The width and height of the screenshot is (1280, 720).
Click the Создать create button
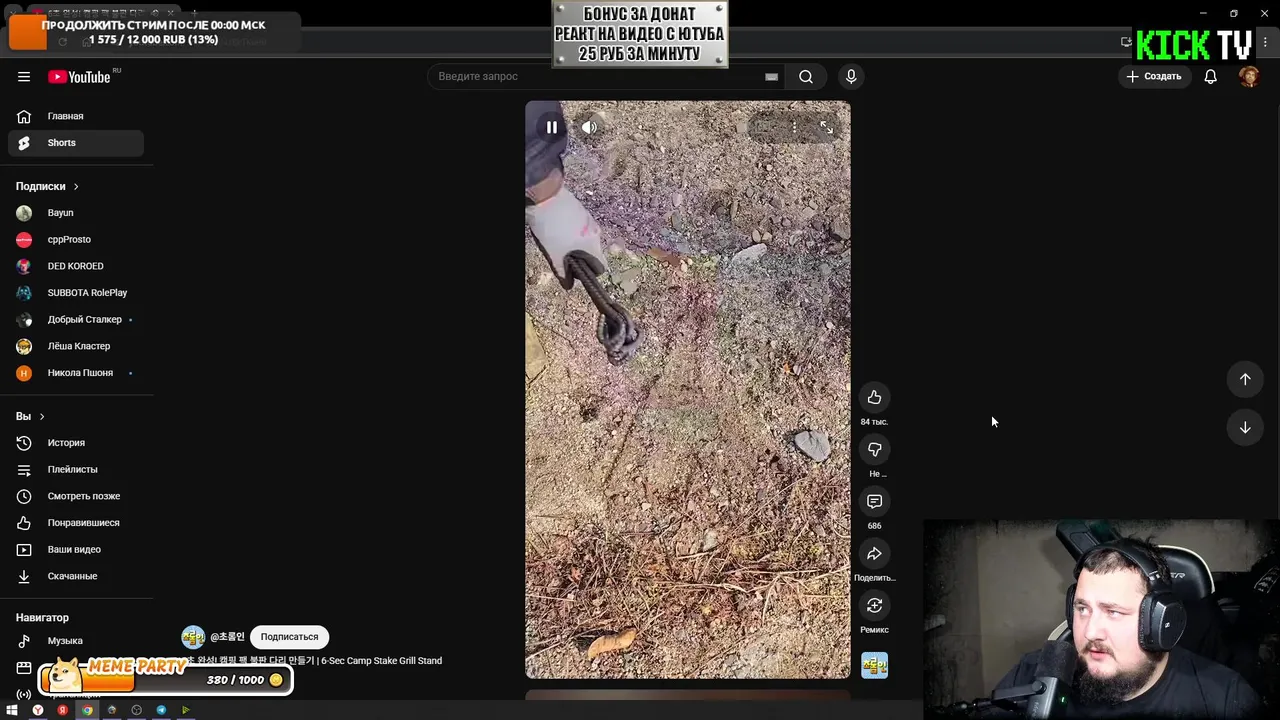(1154, 77)
